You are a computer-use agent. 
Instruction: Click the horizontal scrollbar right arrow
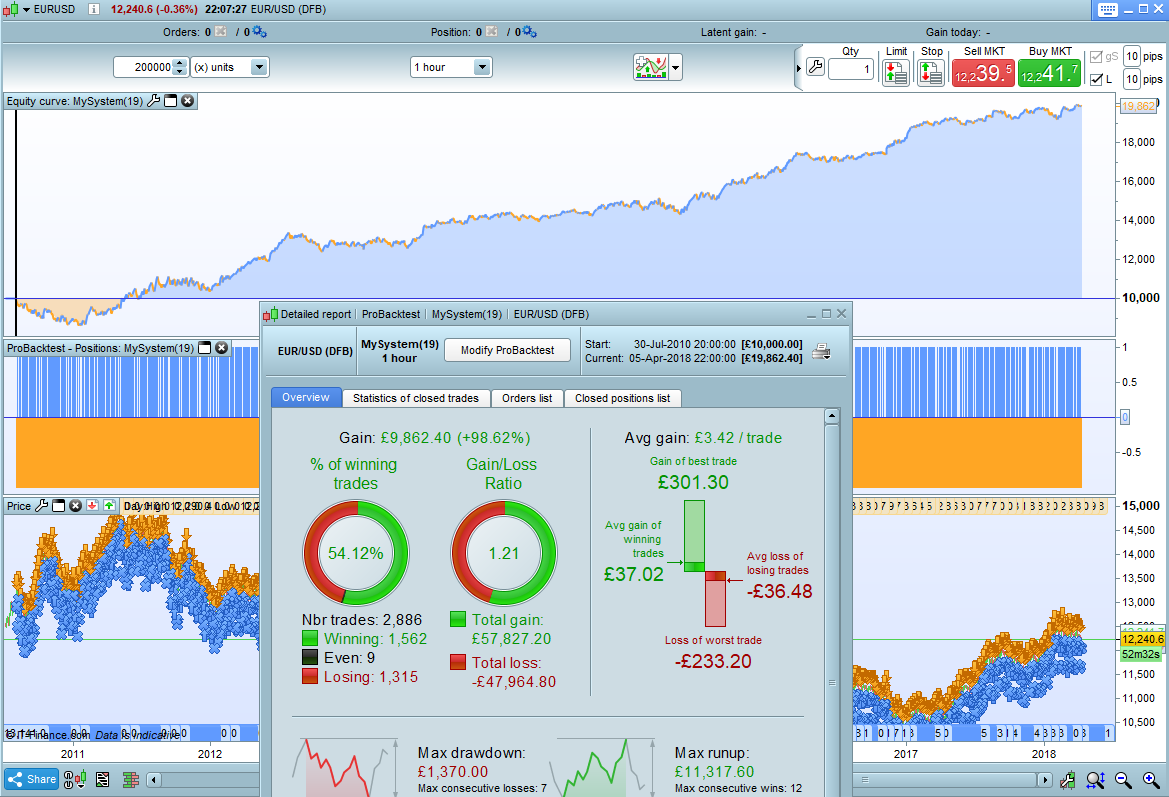1044,780
